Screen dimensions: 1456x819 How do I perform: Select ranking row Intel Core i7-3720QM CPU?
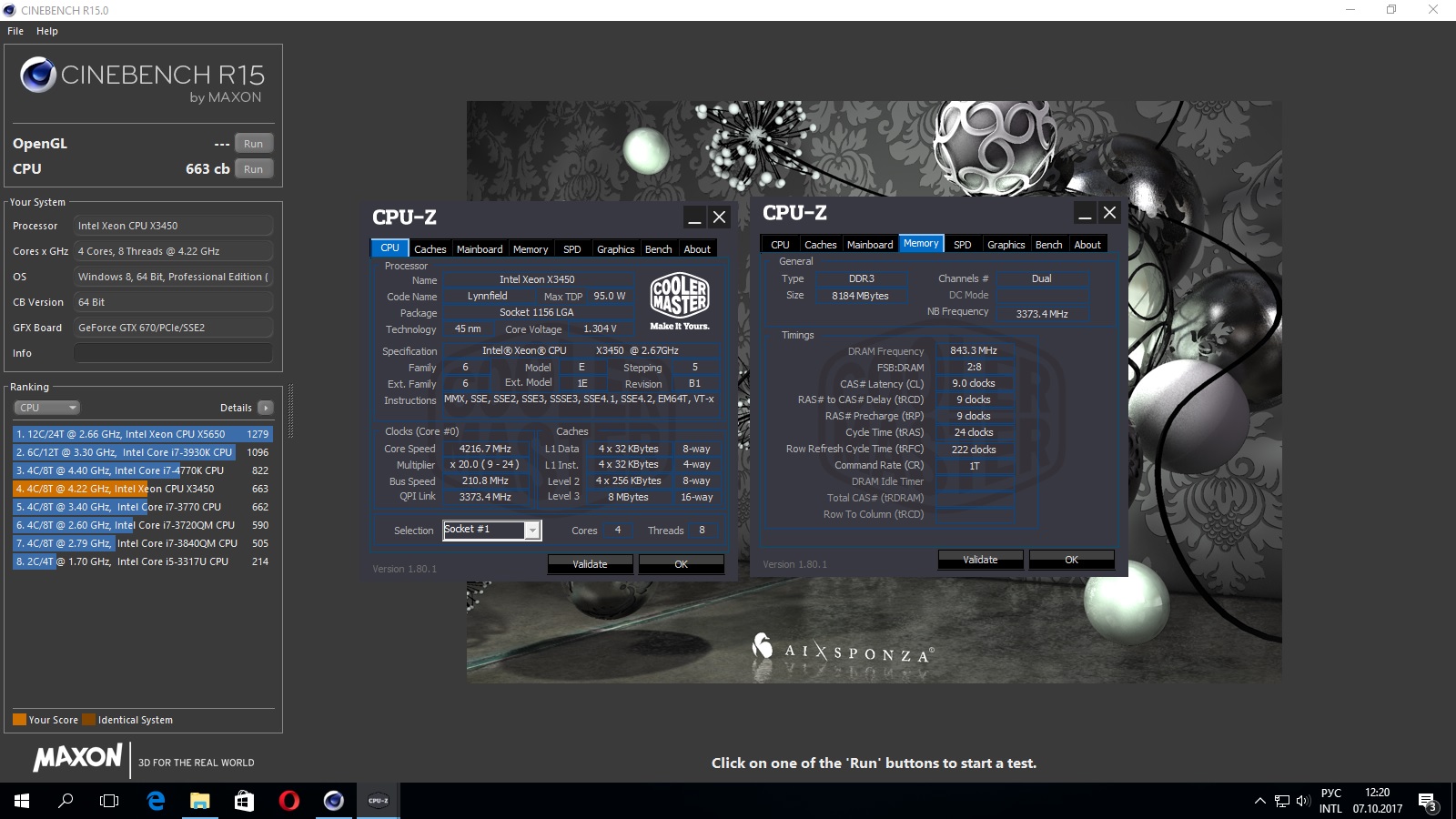pos(143,525)
